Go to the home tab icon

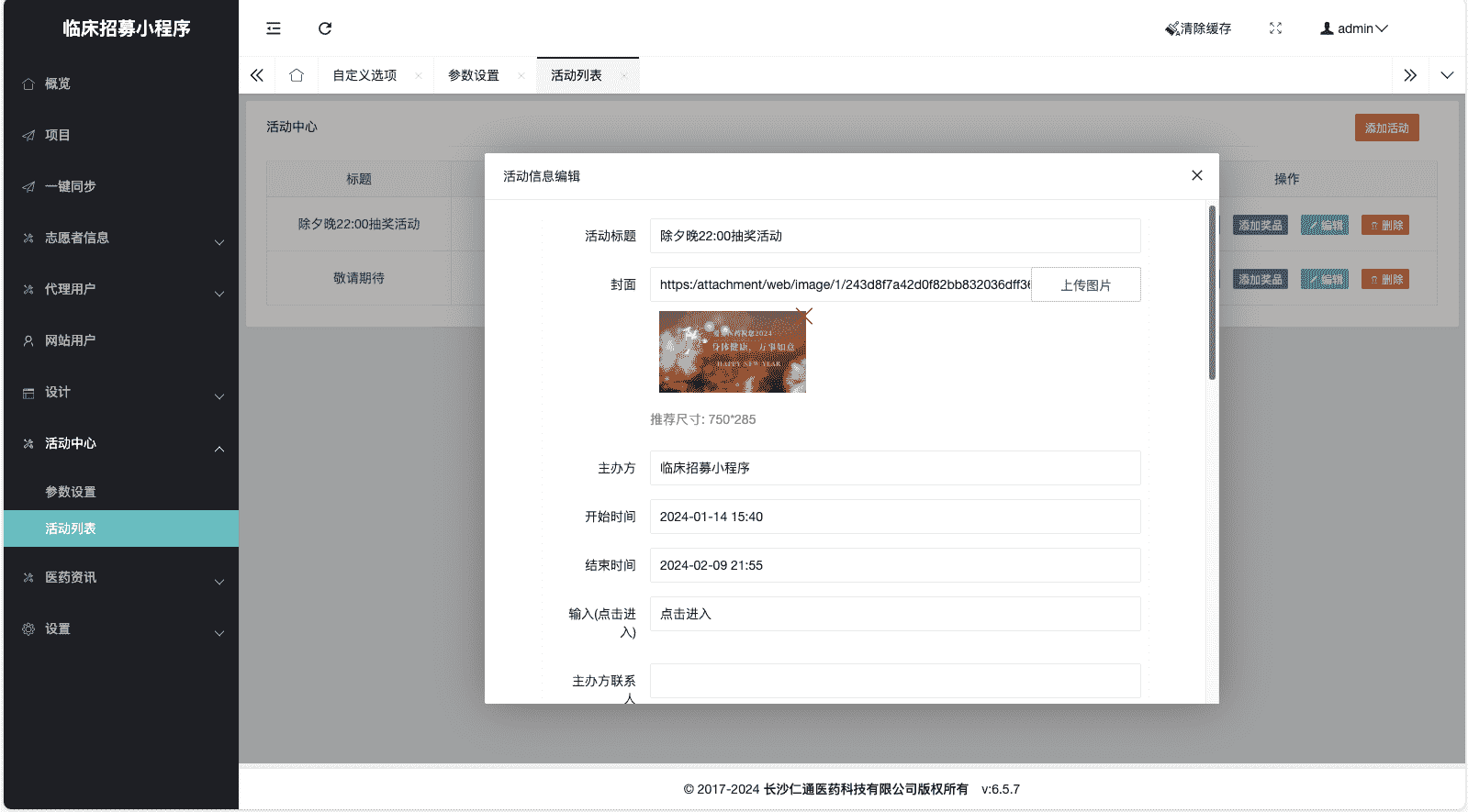297,75
